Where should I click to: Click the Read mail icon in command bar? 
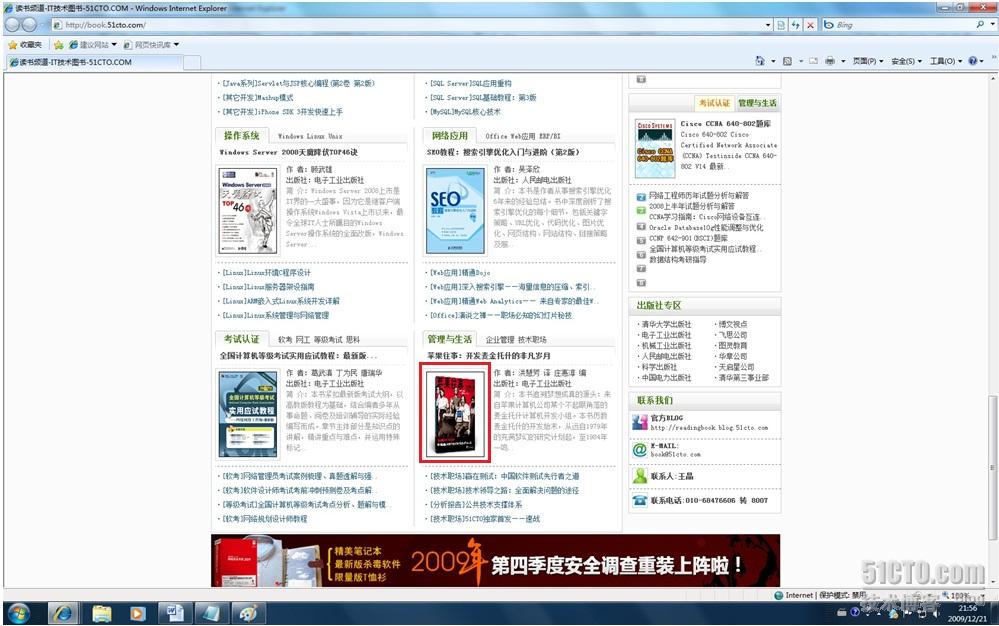pos(814,61)
